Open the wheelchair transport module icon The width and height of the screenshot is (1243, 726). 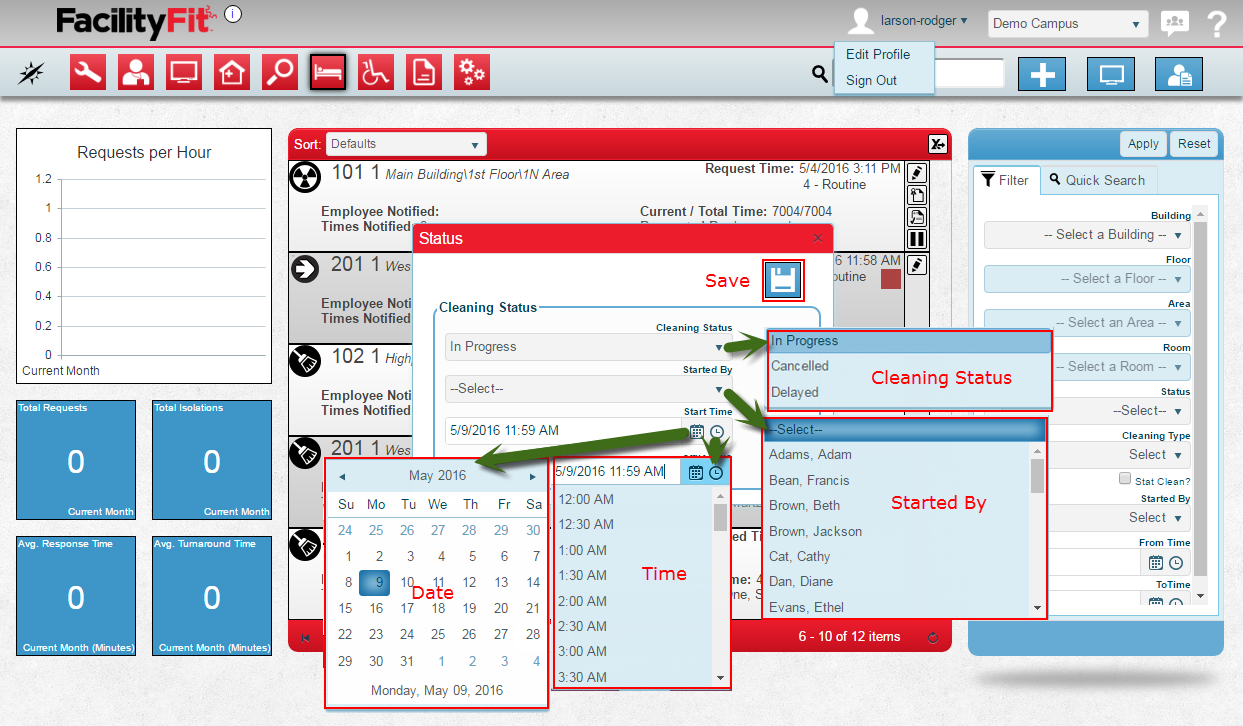(x=376, y=72)
